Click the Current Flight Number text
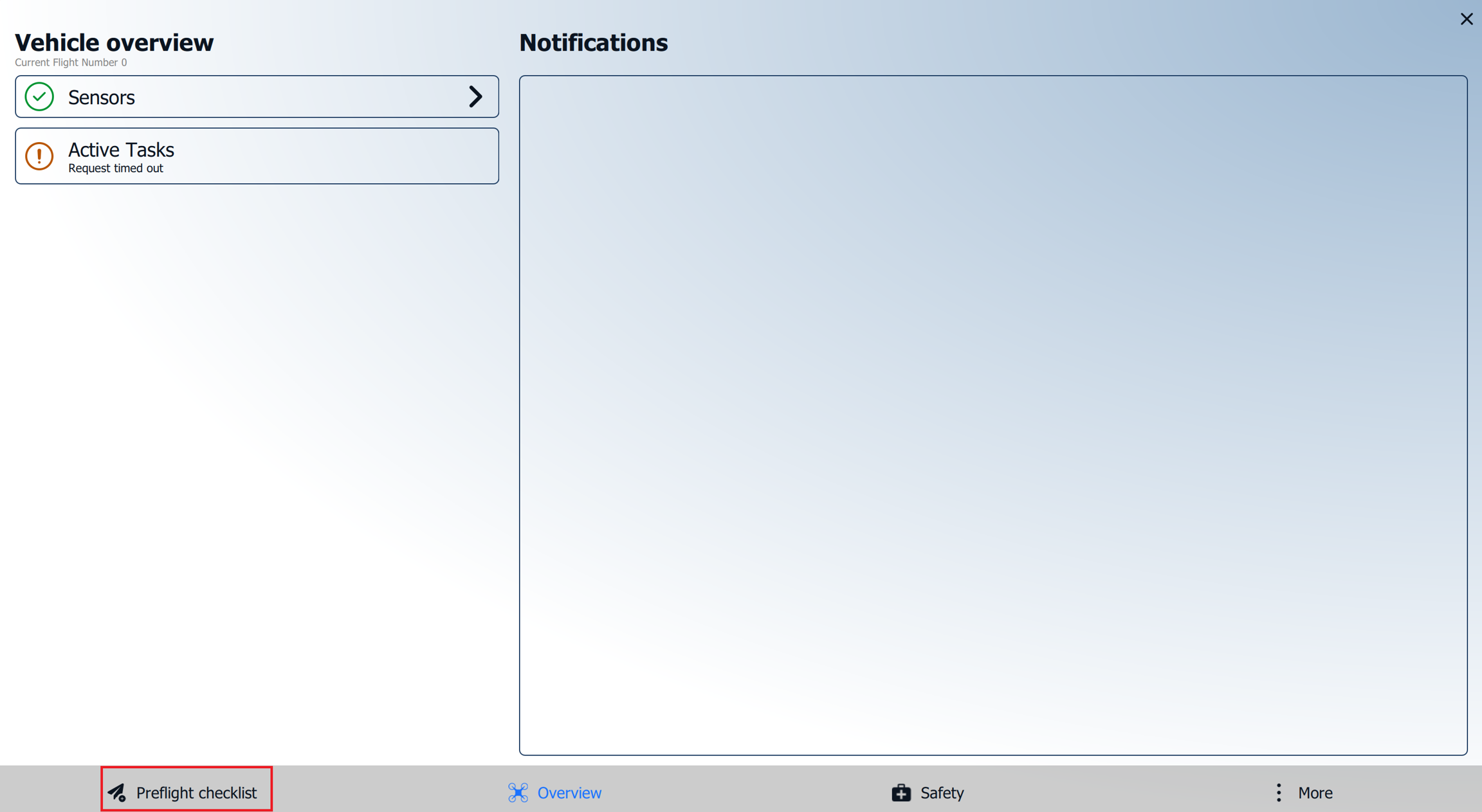Image resolution: width=1482 pixels, height=812 pixels. pyautogui.click(x=71, y=62)
